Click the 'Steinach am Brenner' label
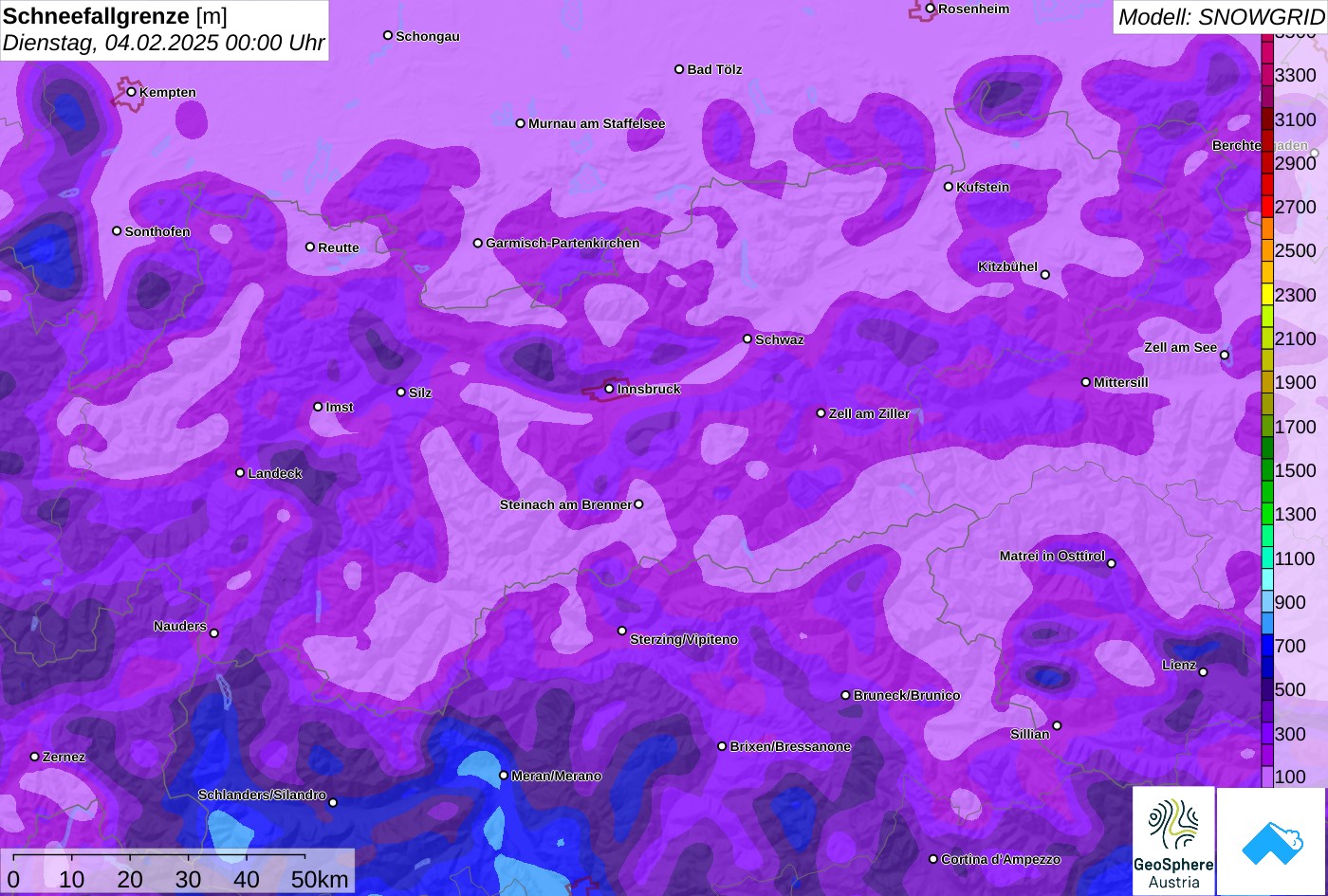 [x=565, y=504]
